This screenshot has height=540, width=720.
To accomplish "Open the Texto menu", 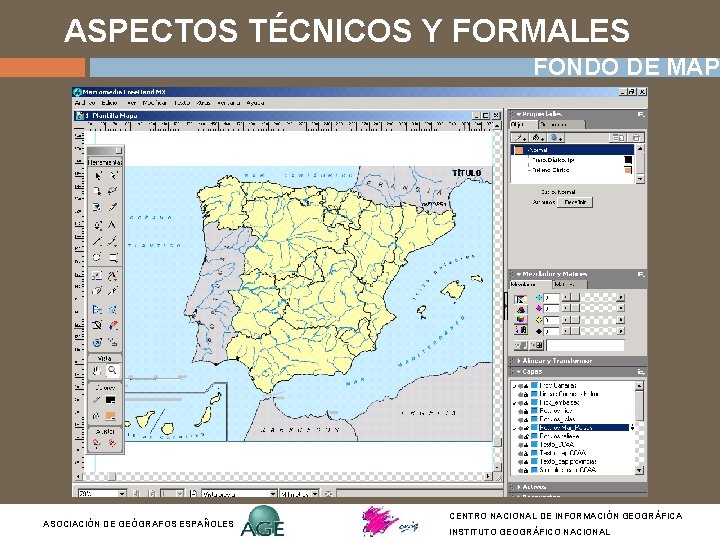I will (182, 103).
